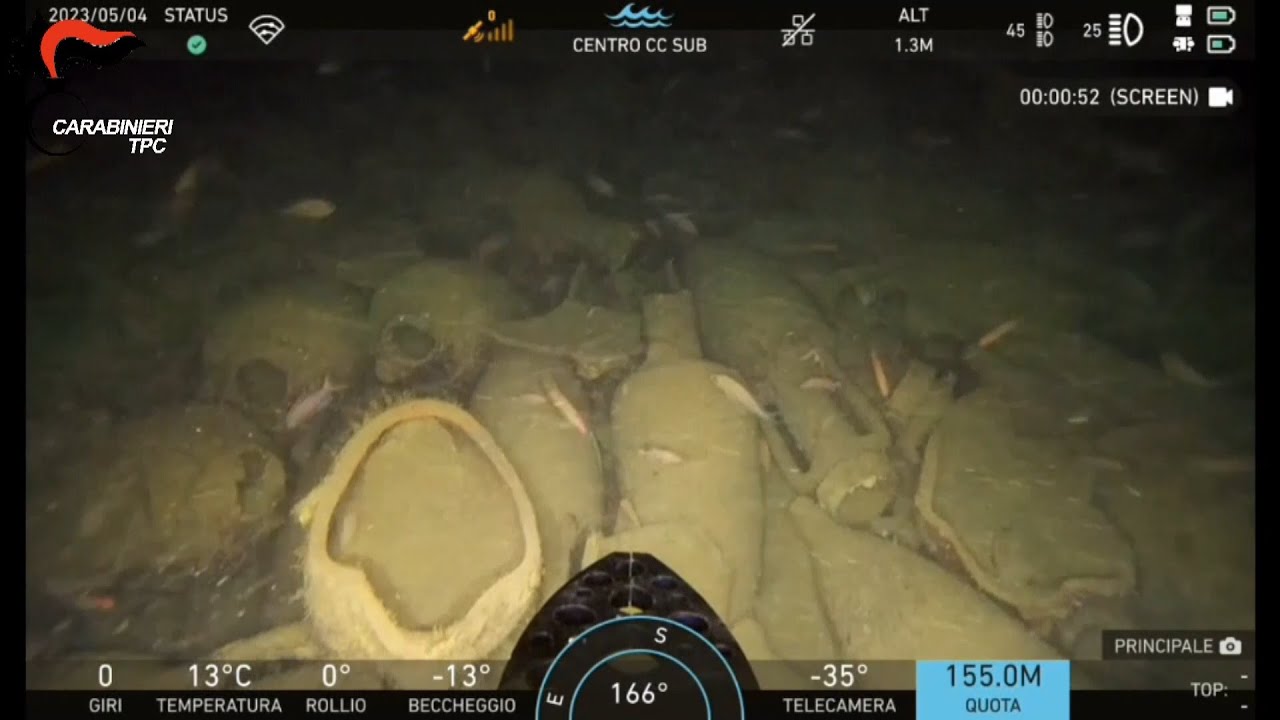1280x720 pixels.
Task: Click the auxiliary light value 45
Action: [1016, 31]
